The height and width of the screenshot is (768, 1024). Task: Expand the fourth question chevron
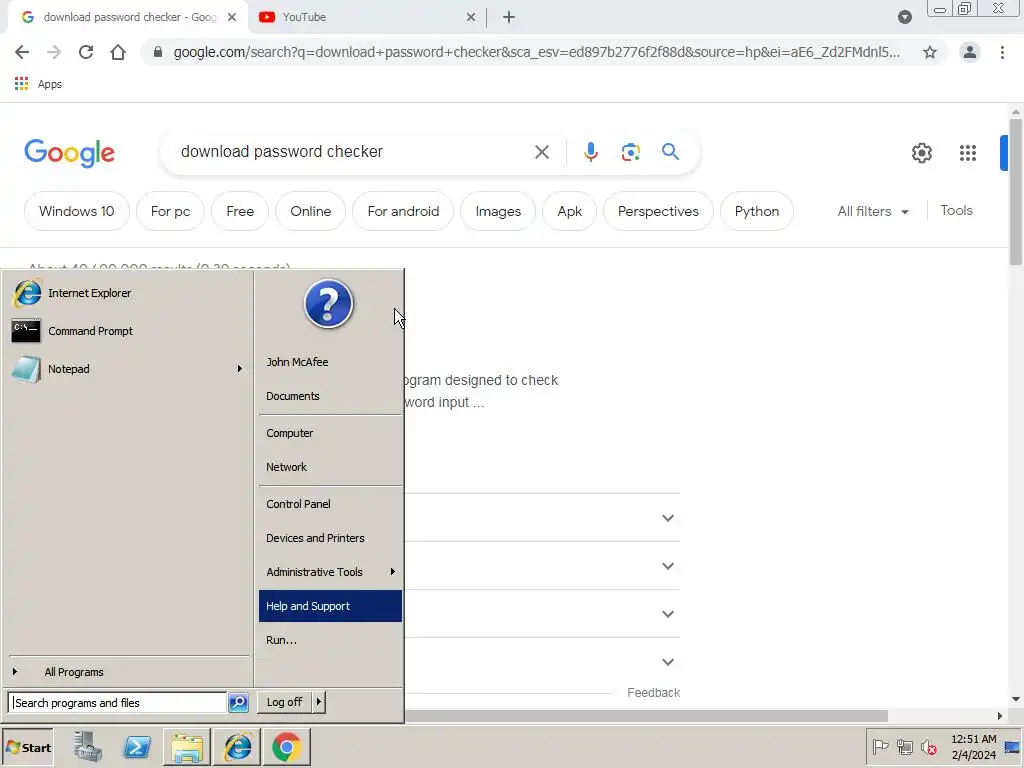click(x=667, y=662)
